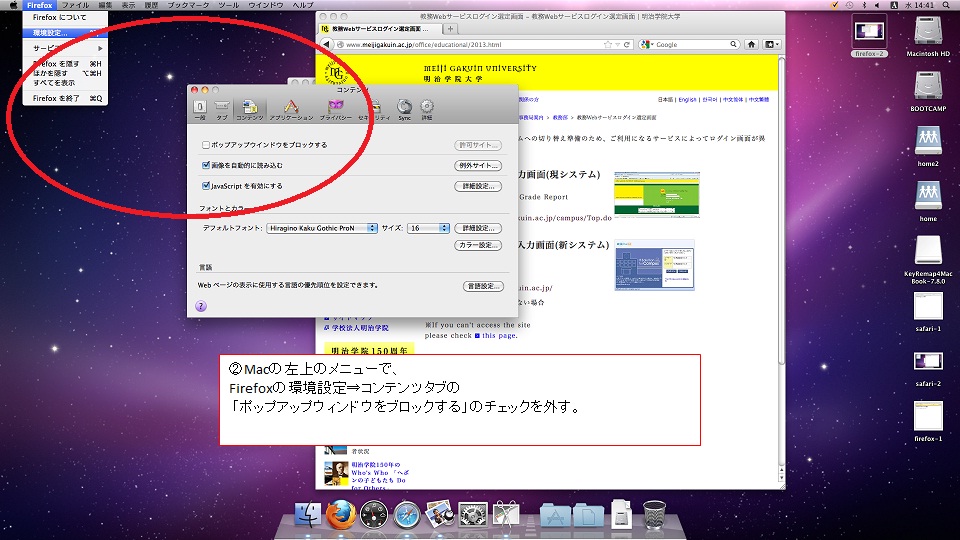Check ポップアップウィンドウをブロックする checkbox
Viewport: 960px width, 540px height.
206,145
